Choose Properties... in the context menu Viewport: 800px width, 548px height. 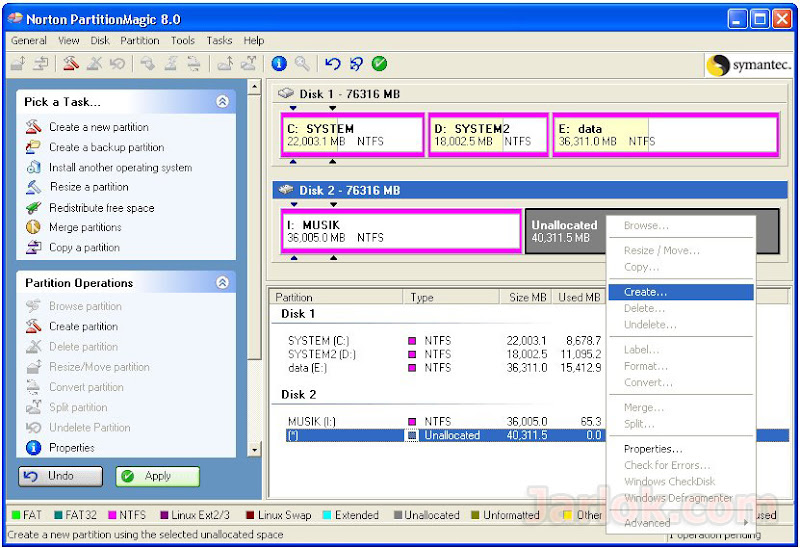click(681, 449)
